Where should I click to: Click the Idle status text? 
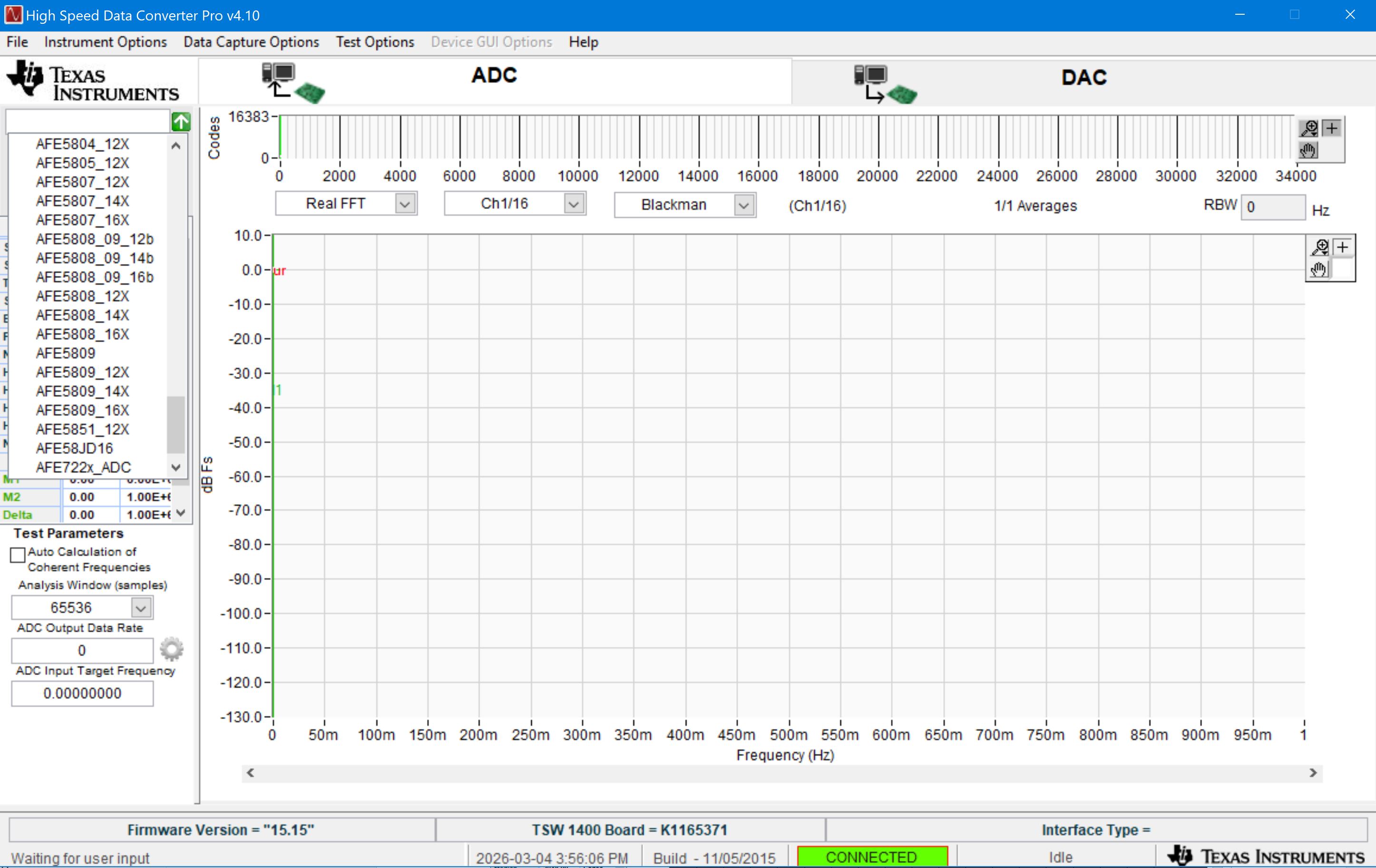tap(1061, 857)
